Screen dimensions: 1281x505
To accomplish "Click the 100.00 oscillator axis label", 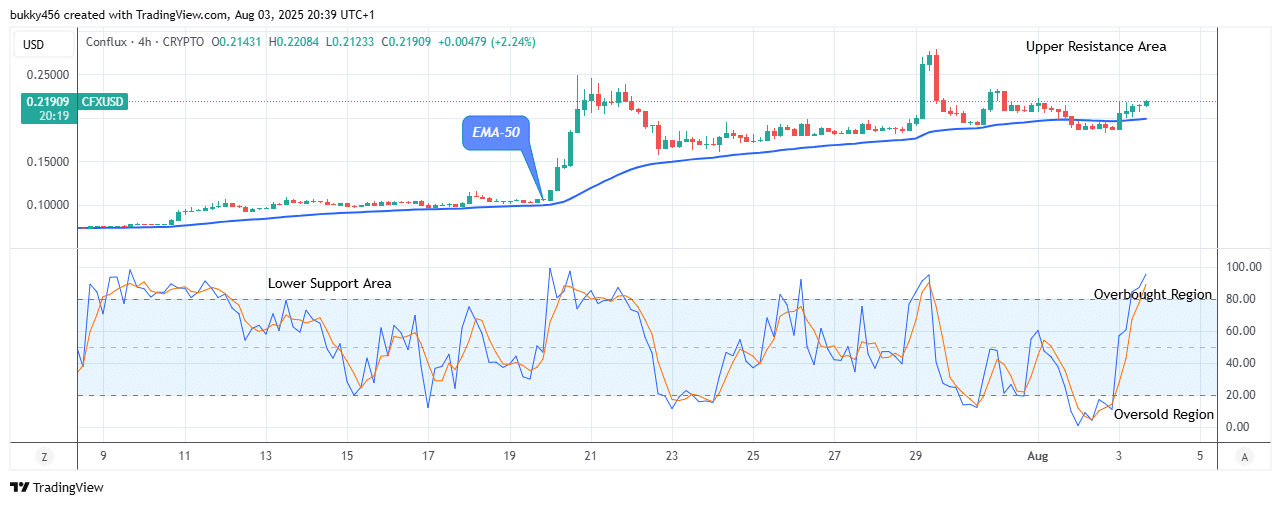I will (1244, 267).
